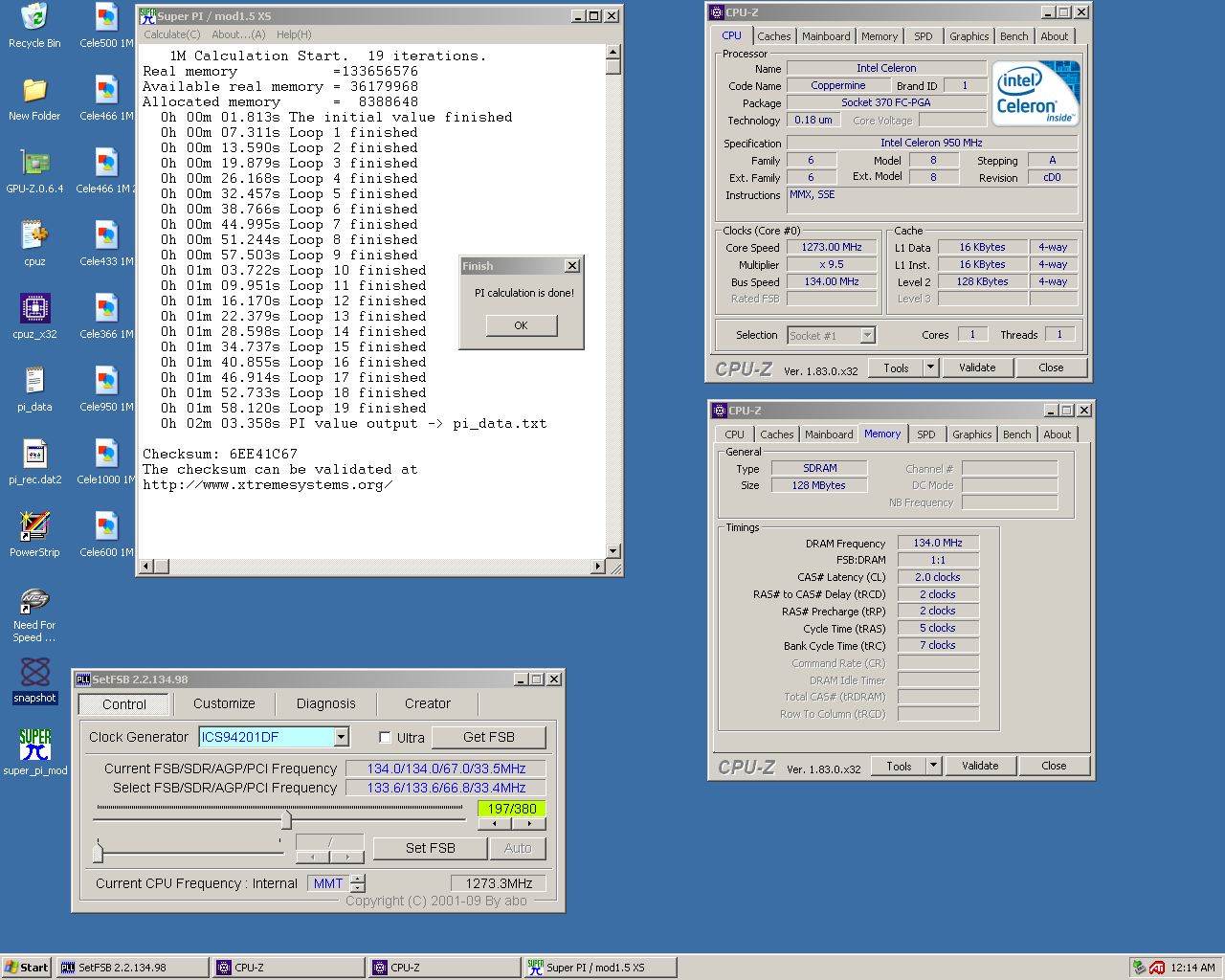Open the Help(H) menu in Super PI
The width and height of the screenshot is (1225, 980).
(x=294, y=34)
